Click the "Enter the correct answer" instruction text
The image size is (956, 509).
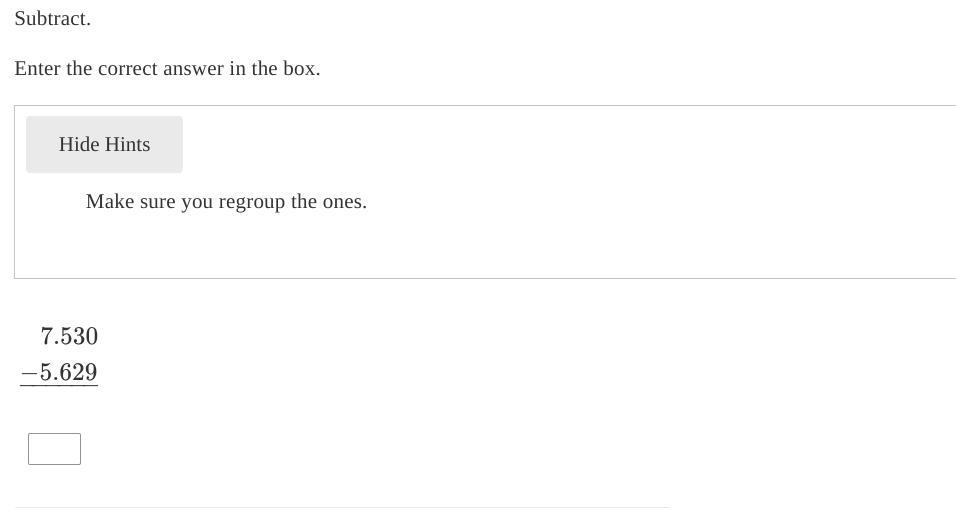click(167, 69)
